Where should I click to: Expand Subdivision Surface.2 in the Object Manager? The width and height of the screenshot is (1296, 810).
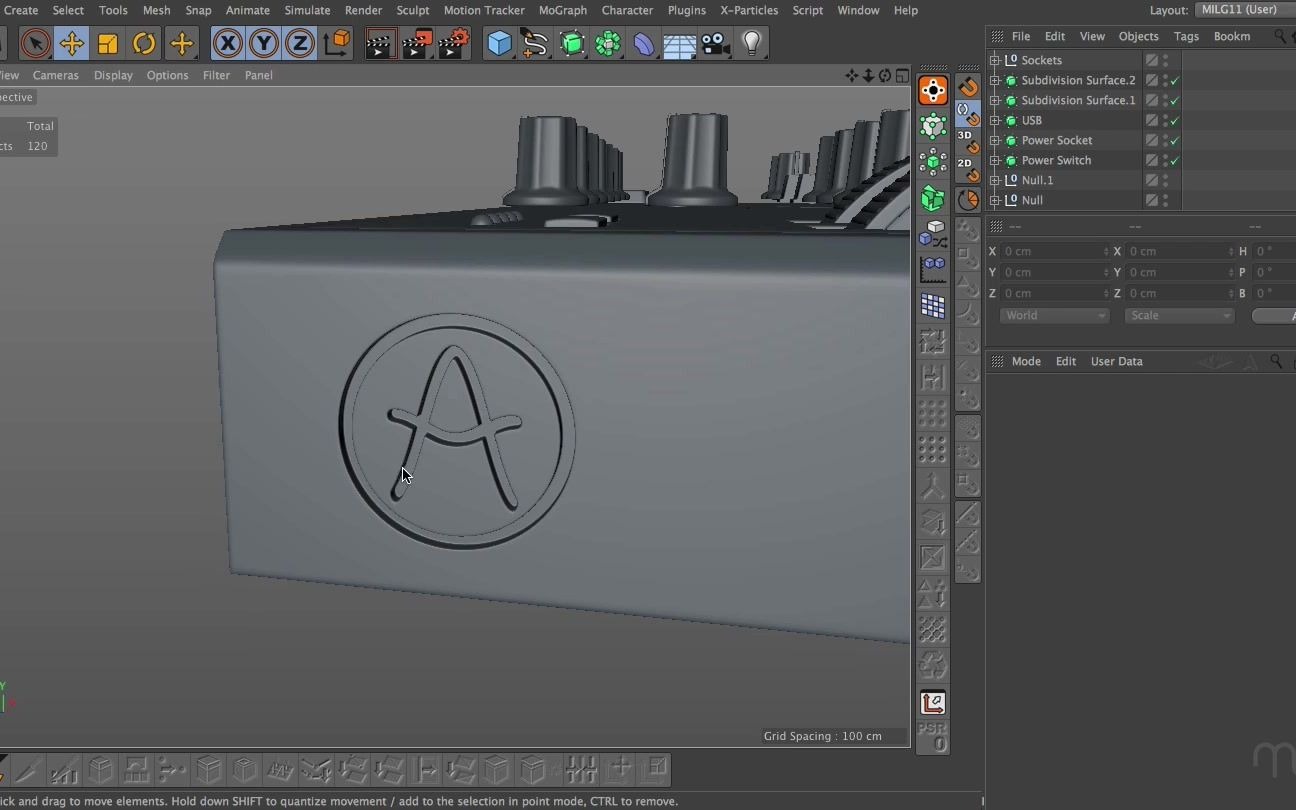coord(995,80)
